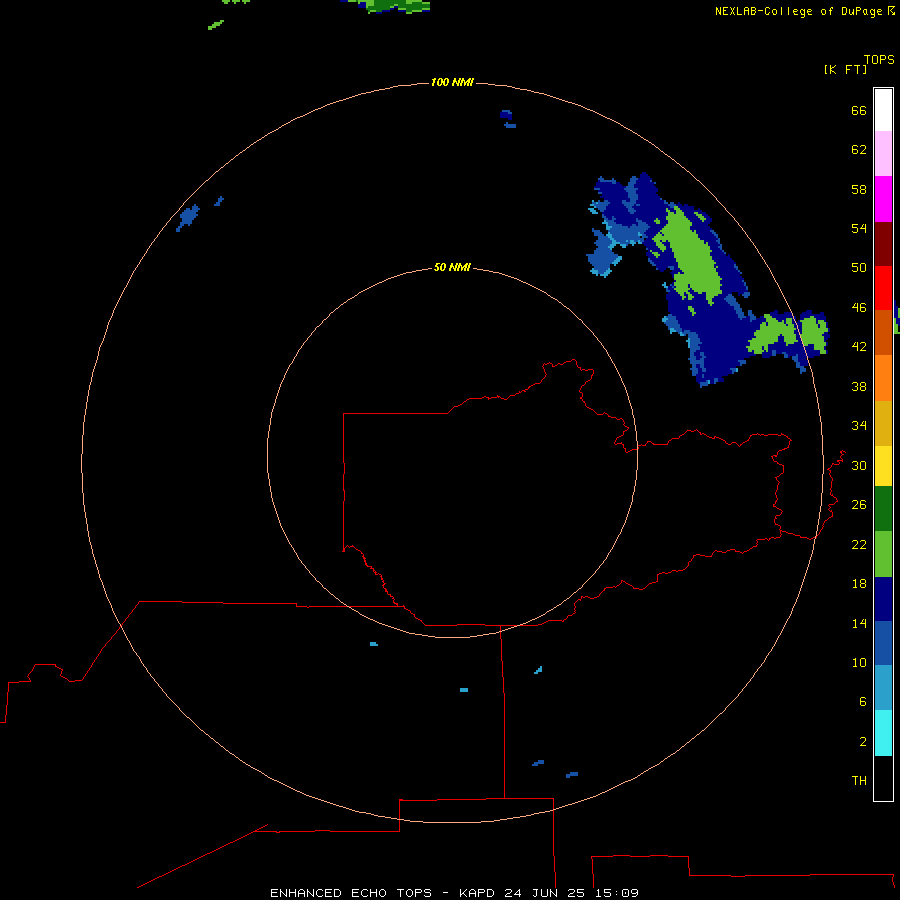Click the '22' legend value label
The width and height of the screenshot is (900, 900).
(x=859, y=544)
